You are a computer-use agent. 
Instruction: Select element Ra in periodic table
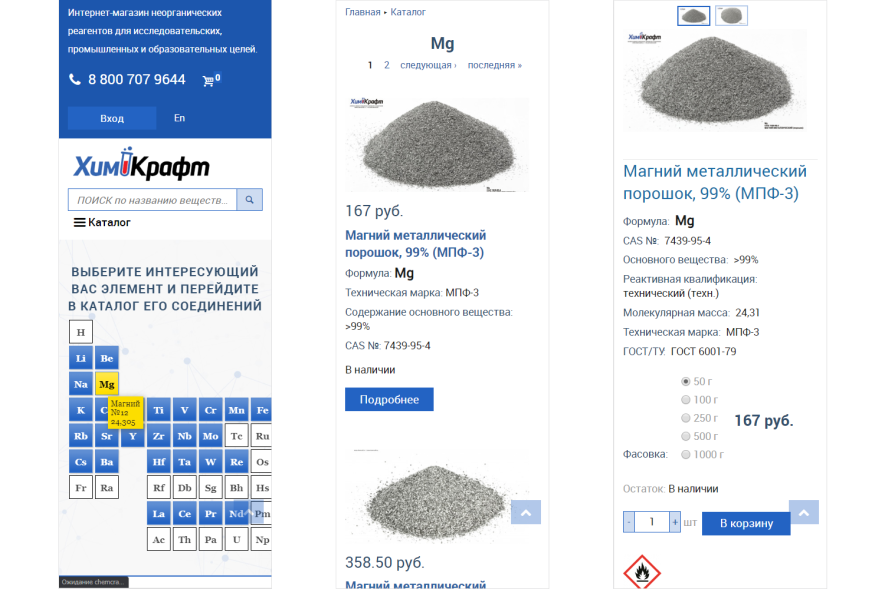pyautogui.click(x=107, y=488)
